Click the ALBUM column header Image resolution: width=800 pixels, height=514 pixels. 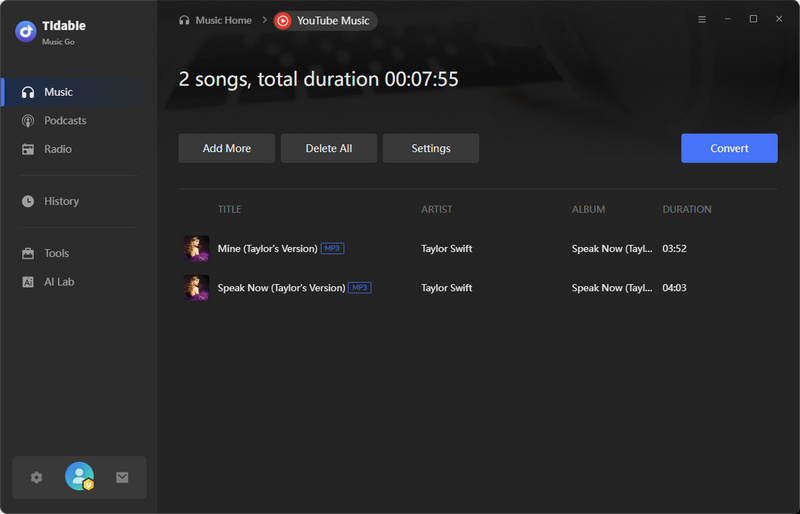point(588,209)
